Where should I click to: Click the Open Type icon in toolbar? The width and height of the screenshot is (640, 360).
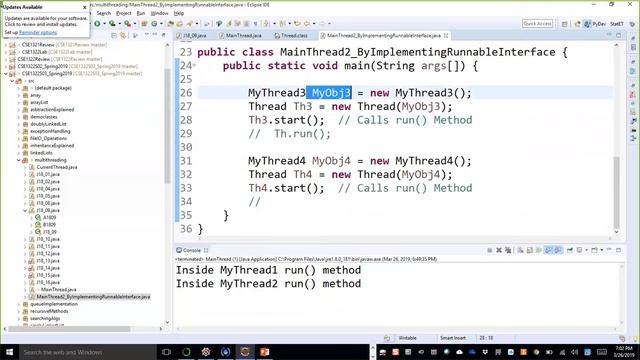click(171, 24)
